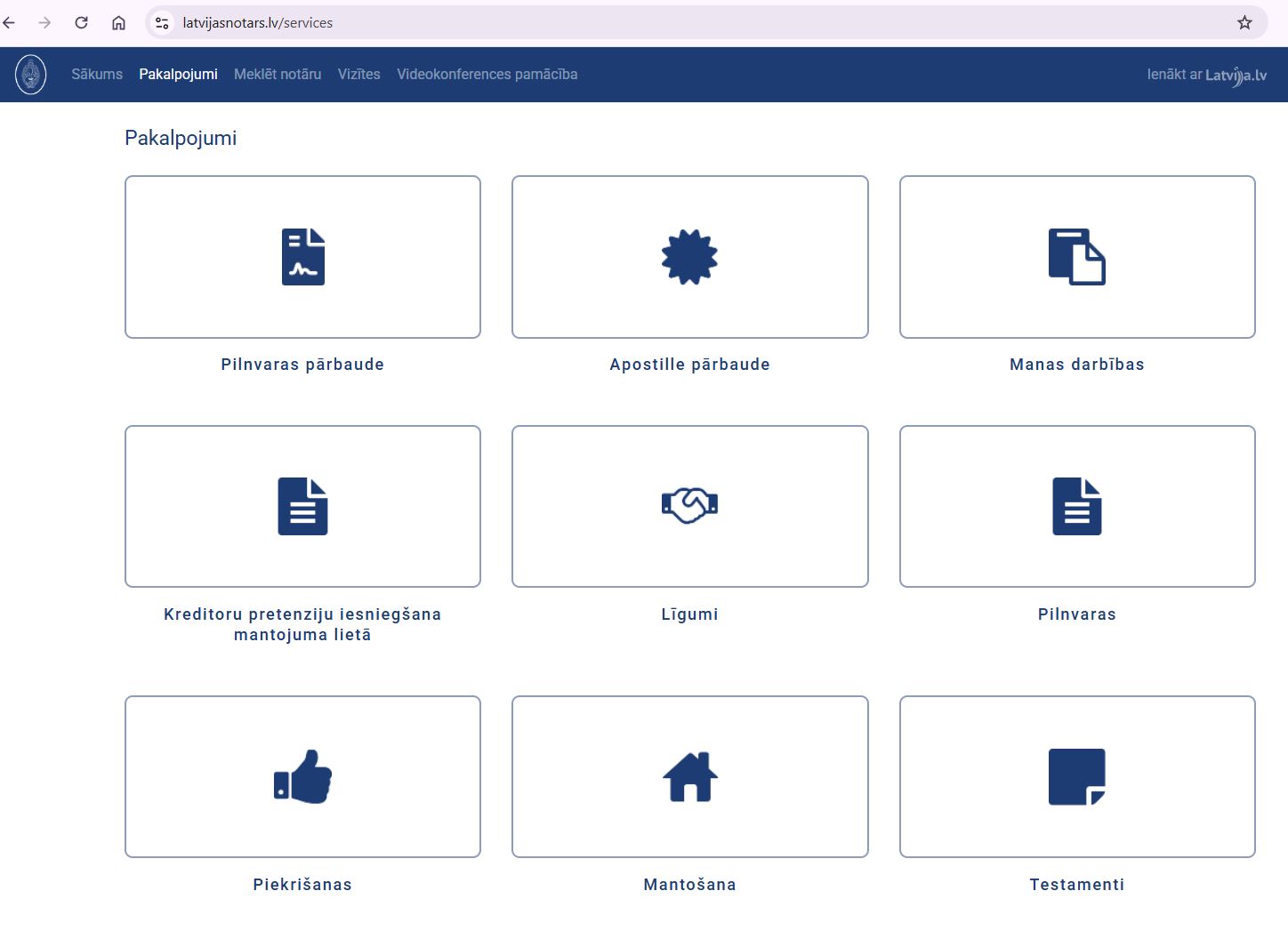Click the signed document icon for Pilnvaras pārbaude
The height and width of the screenshot is (931, 1288).
(302, 257)
